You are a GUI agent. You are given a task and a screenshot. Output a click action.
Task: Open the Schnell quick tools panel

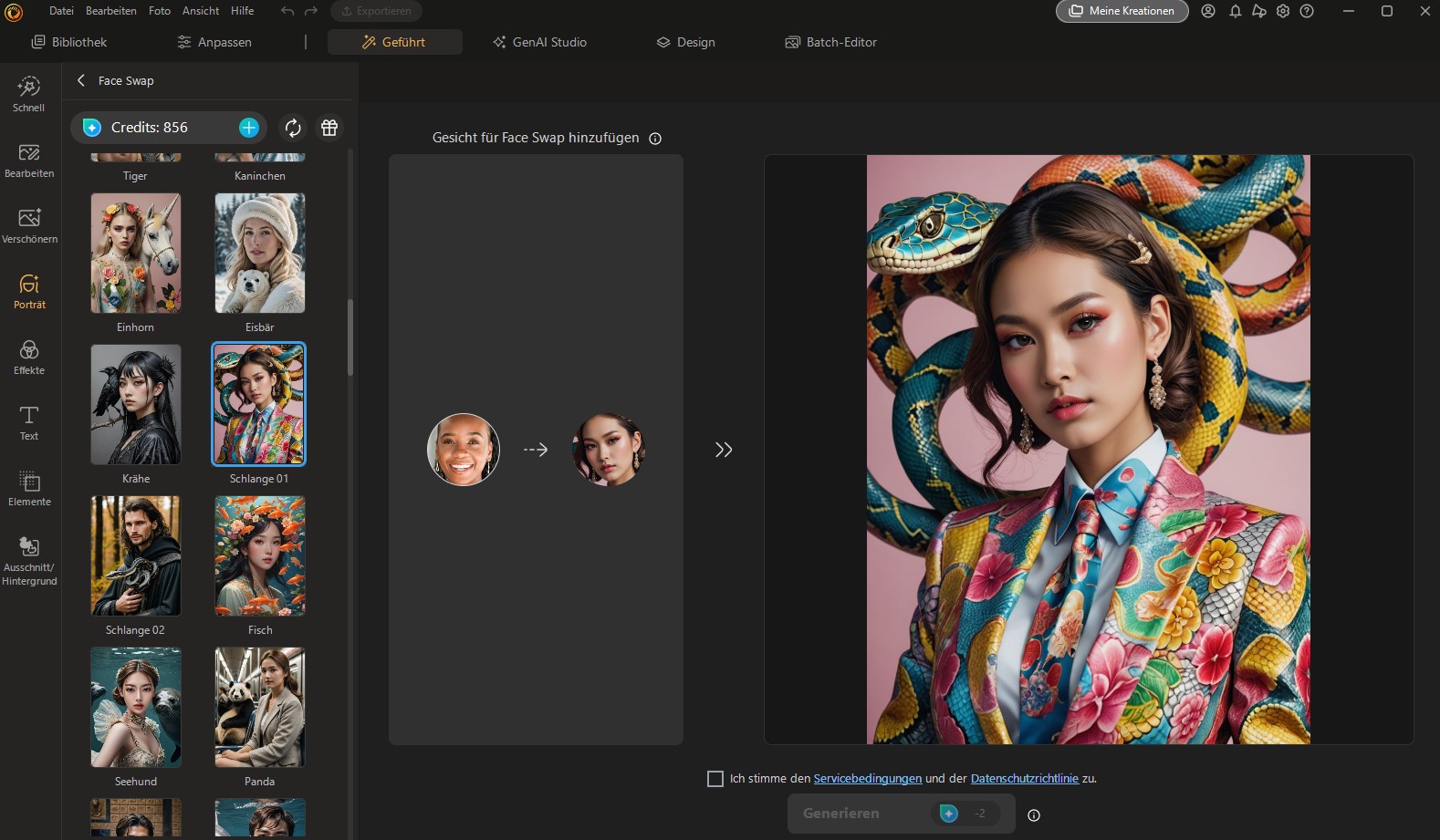(x=29, y=95)
